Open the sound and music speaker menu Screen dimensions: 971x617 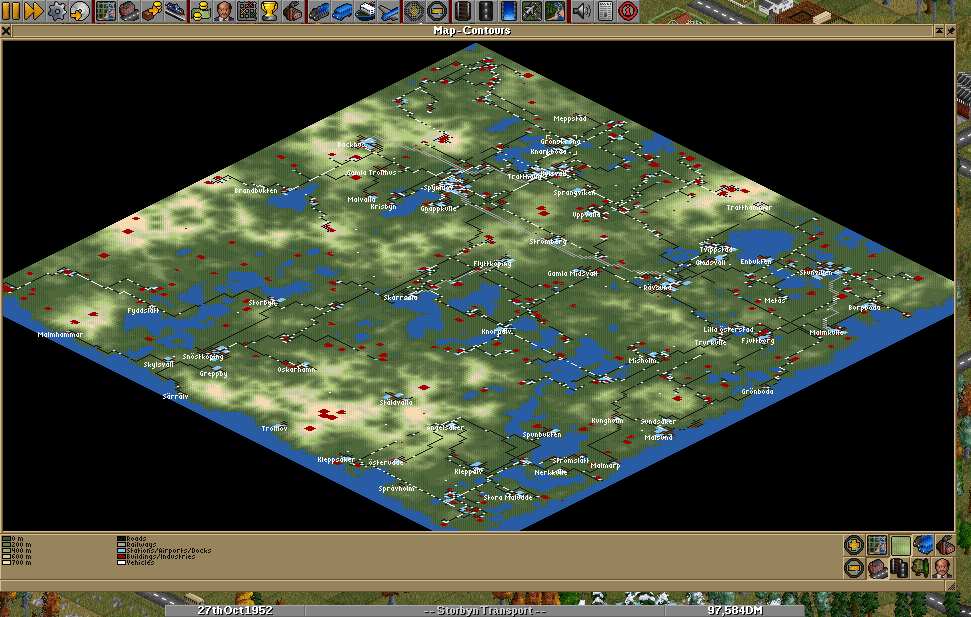coord(581,11)
